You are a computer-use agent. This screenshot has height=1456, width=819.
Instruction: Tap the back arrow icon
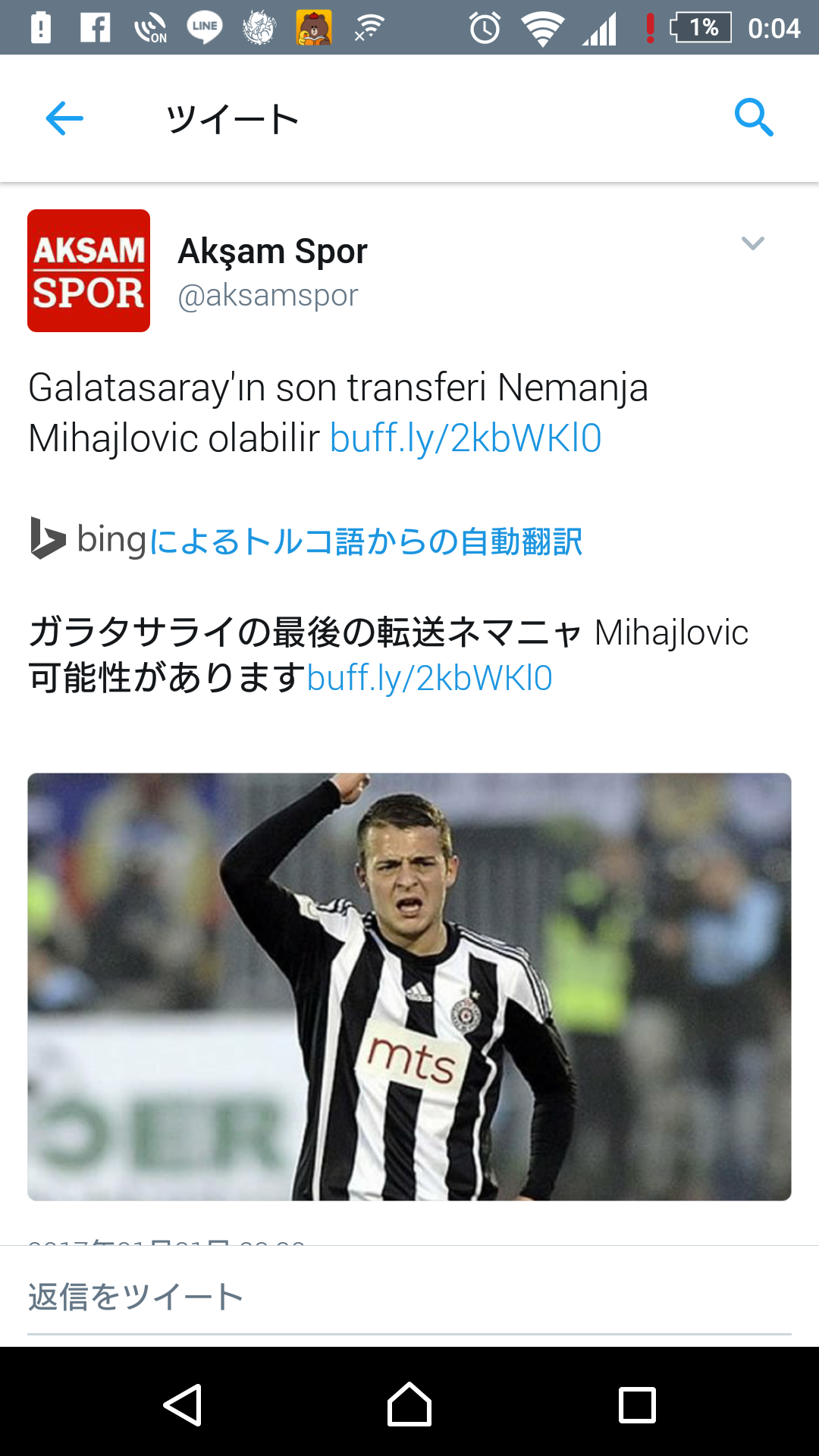tap(64, 118)
